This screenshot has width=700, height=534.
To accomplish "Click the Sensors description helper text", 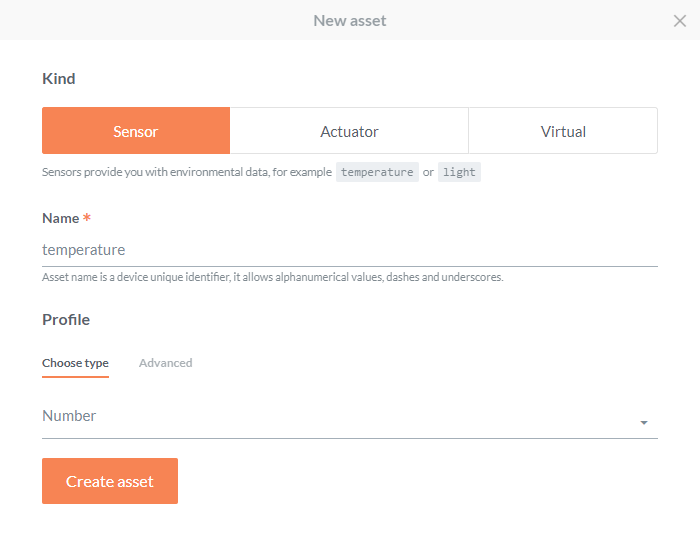I will (186, 172).
